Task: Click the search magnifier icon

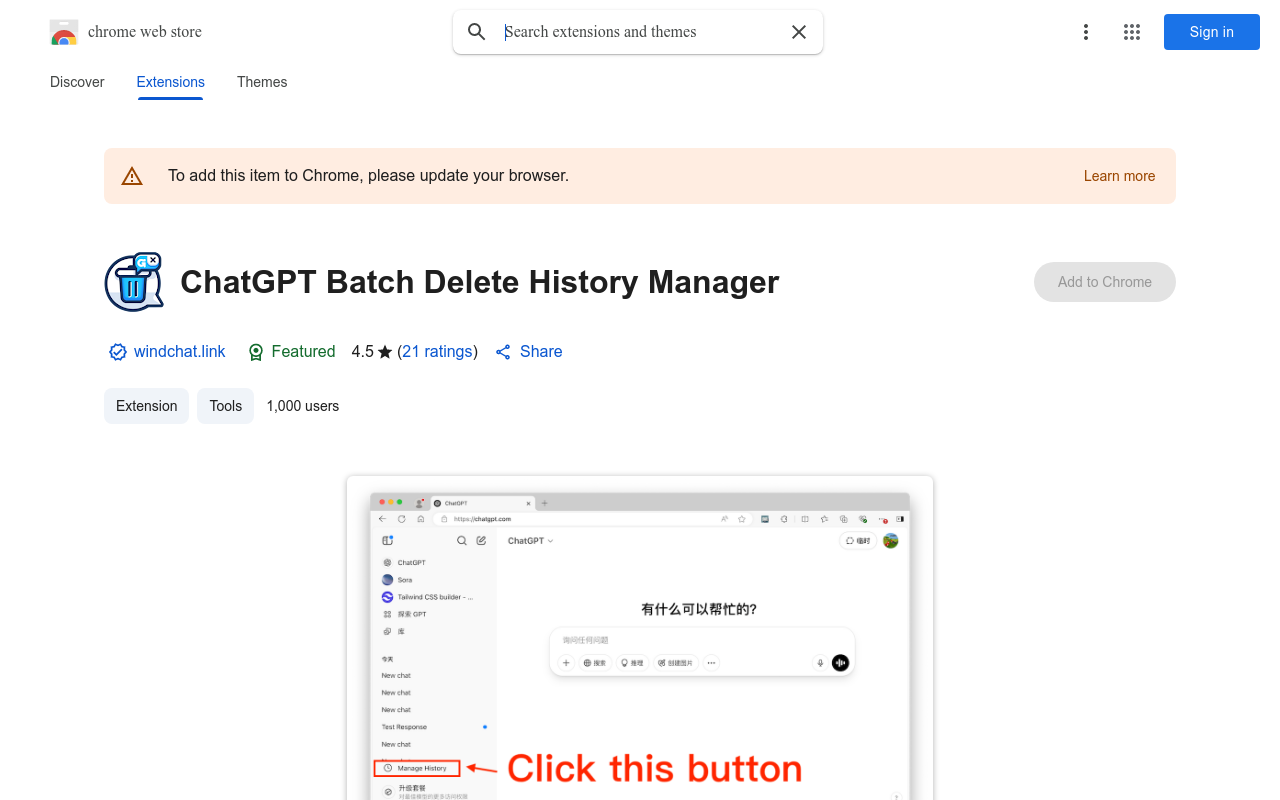Action: (477, 31)
